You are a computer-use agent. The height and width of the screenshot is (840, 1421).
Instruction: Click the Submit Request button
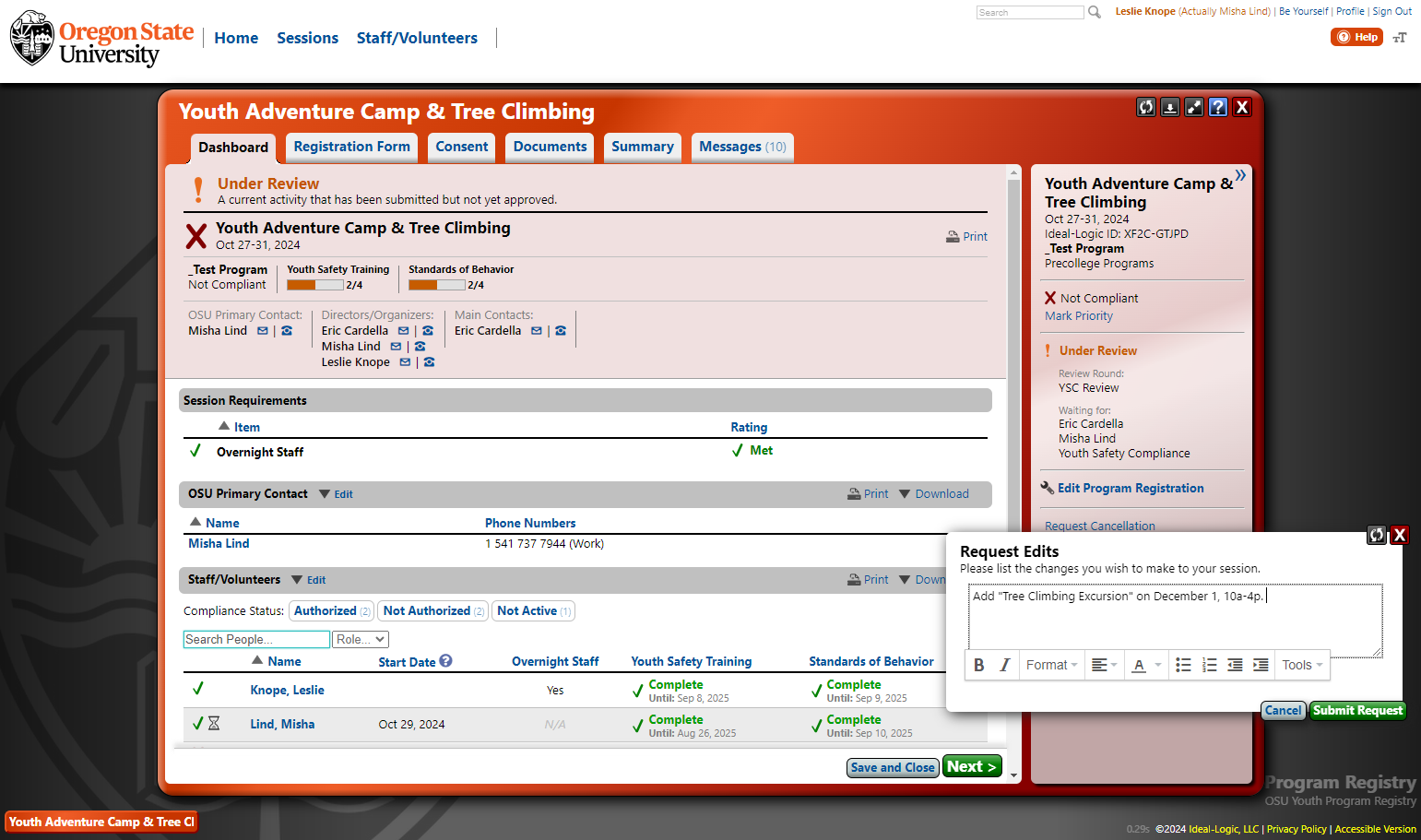pos(1358,710)
